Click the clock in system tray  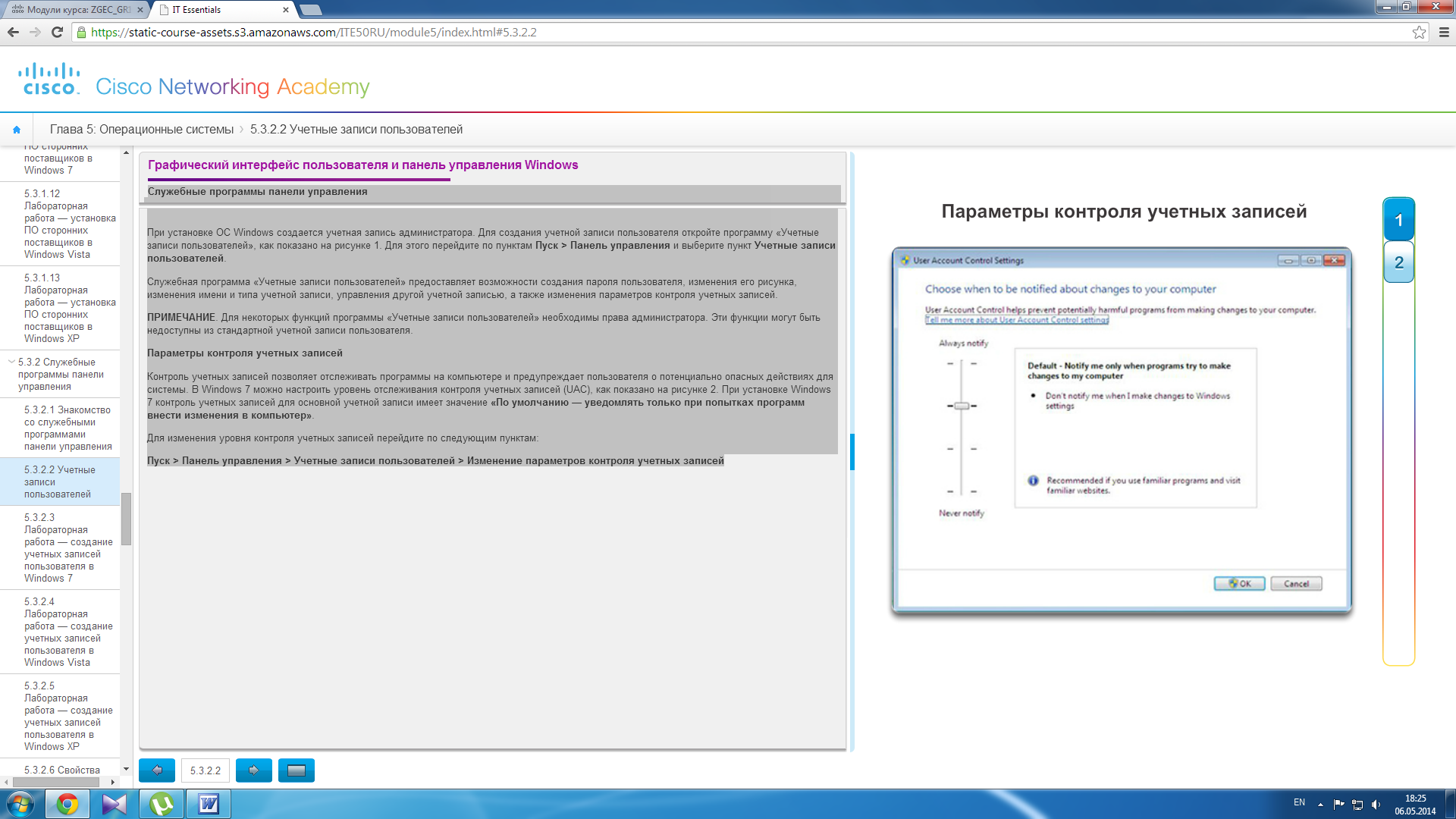(1415, 805)
